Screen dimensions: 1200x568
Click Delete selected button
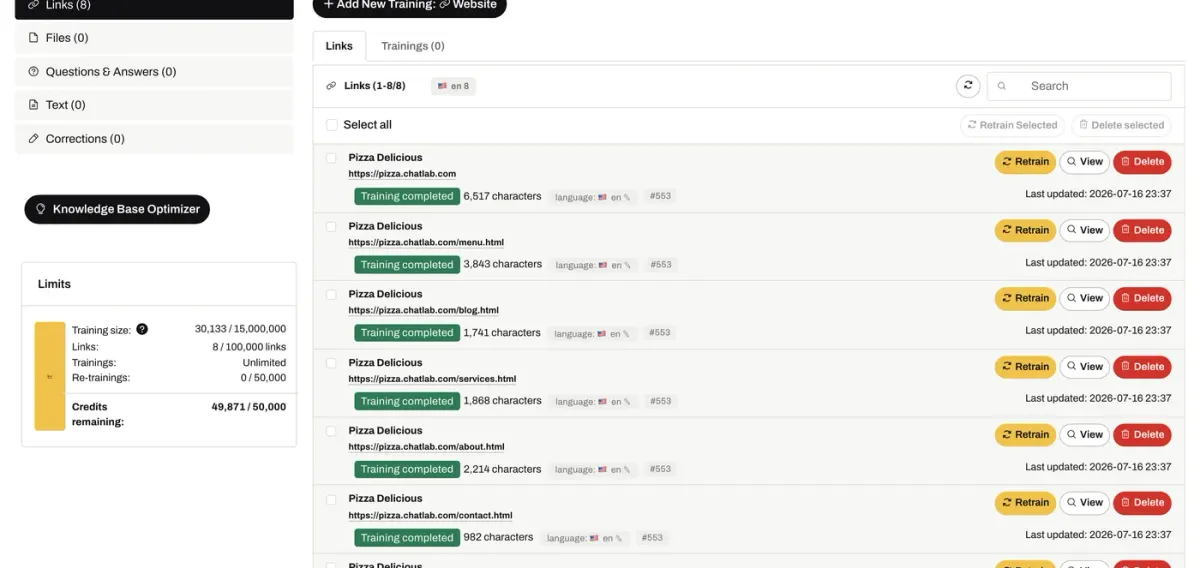[x=1121, y=125]
